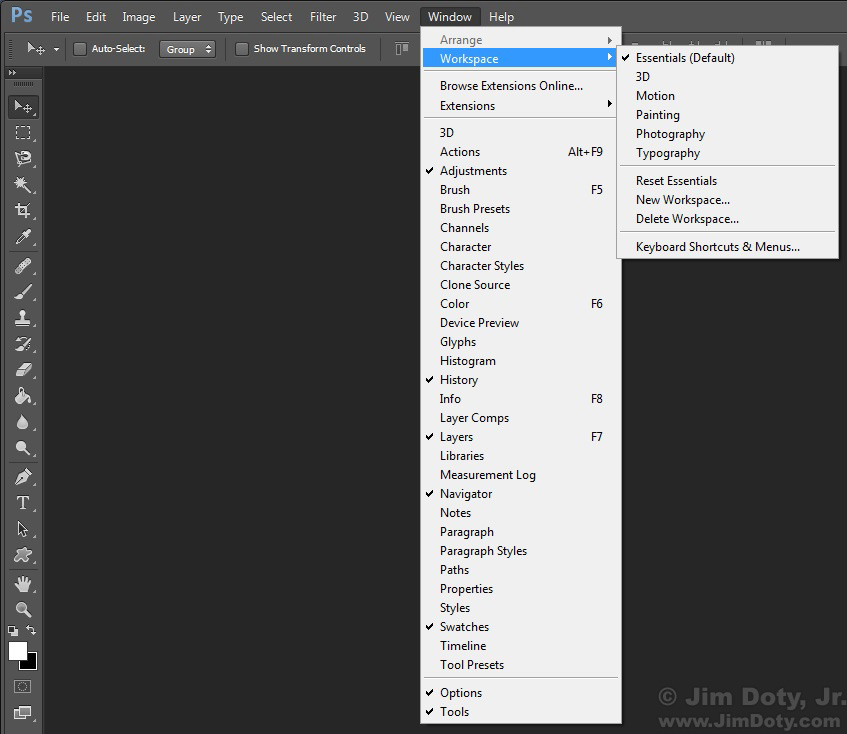Select the Pen tool

pyautogui.click(x=23, y=477)
